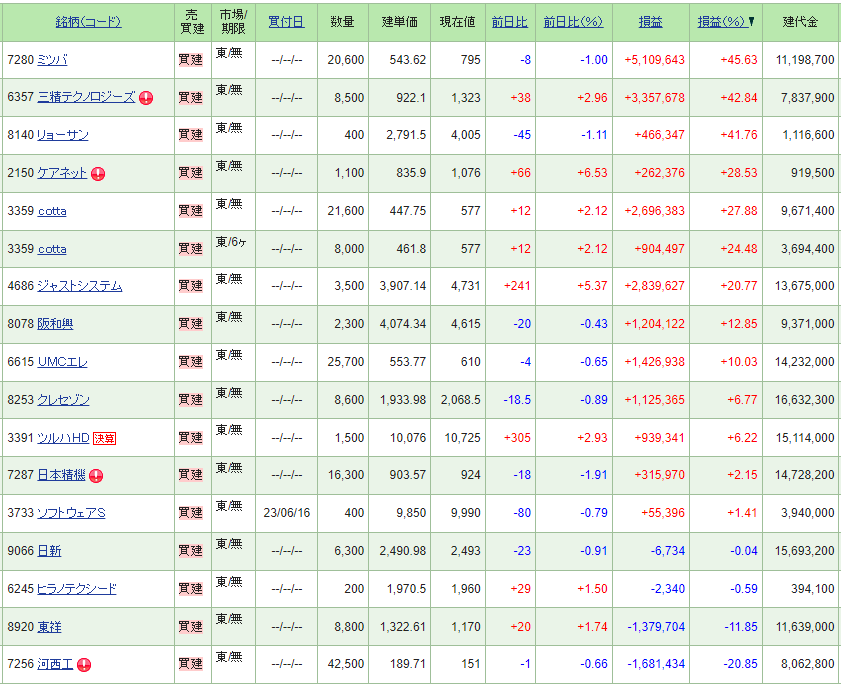Open the ヒラノテクシード stock link
Image resolution: width=841 pixels, height=687 pixels.
tap(77, 589)
